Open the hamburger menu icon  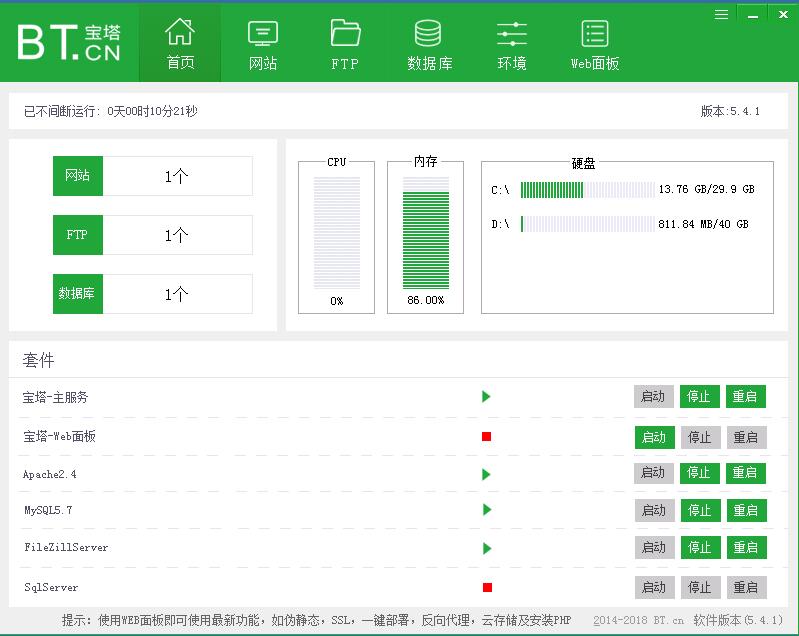point(721,15)
